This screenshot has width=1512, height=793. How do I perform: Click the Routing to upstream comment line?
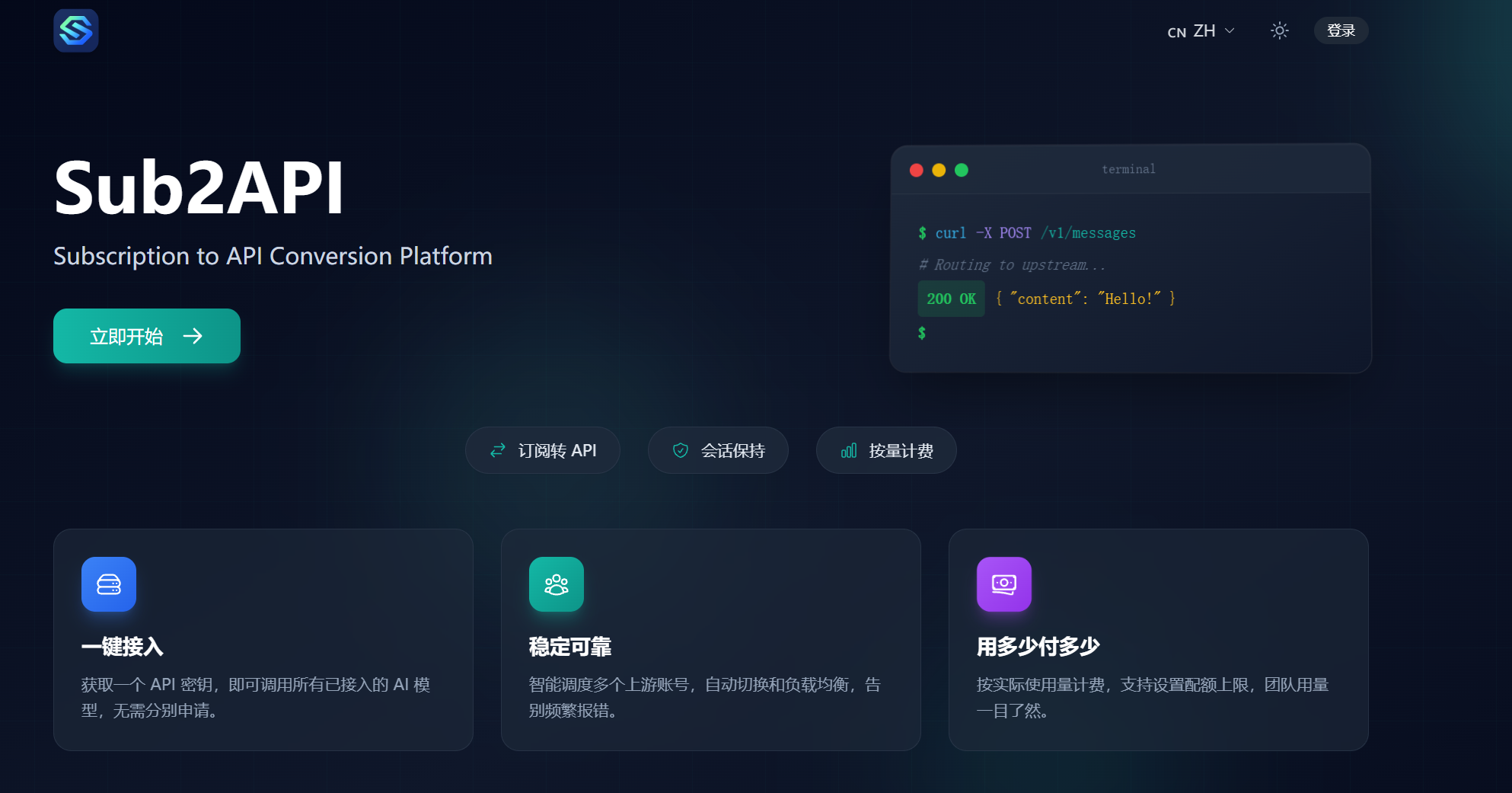pyautogui.click(x=1012, y=265)
